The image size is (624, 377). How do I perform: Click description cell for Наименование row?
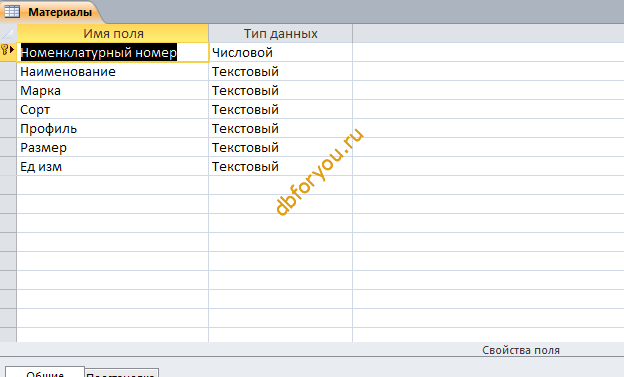click(x=488, y=72)
